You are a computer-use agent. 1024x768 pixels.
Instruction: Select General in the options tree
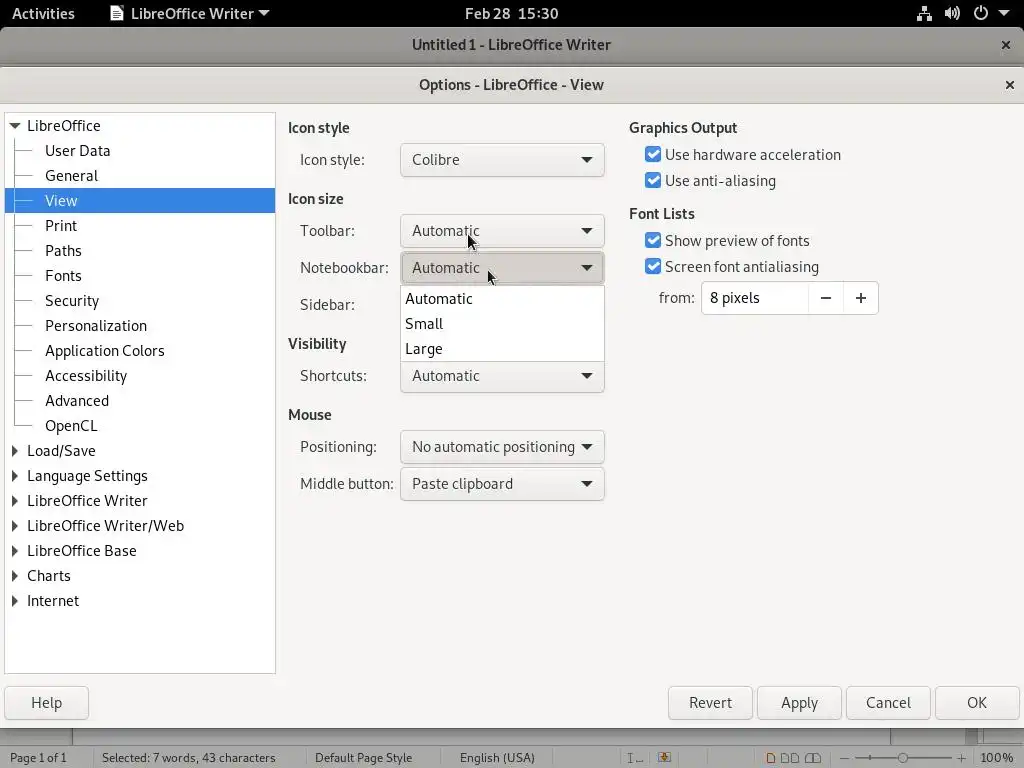(71, 176)
